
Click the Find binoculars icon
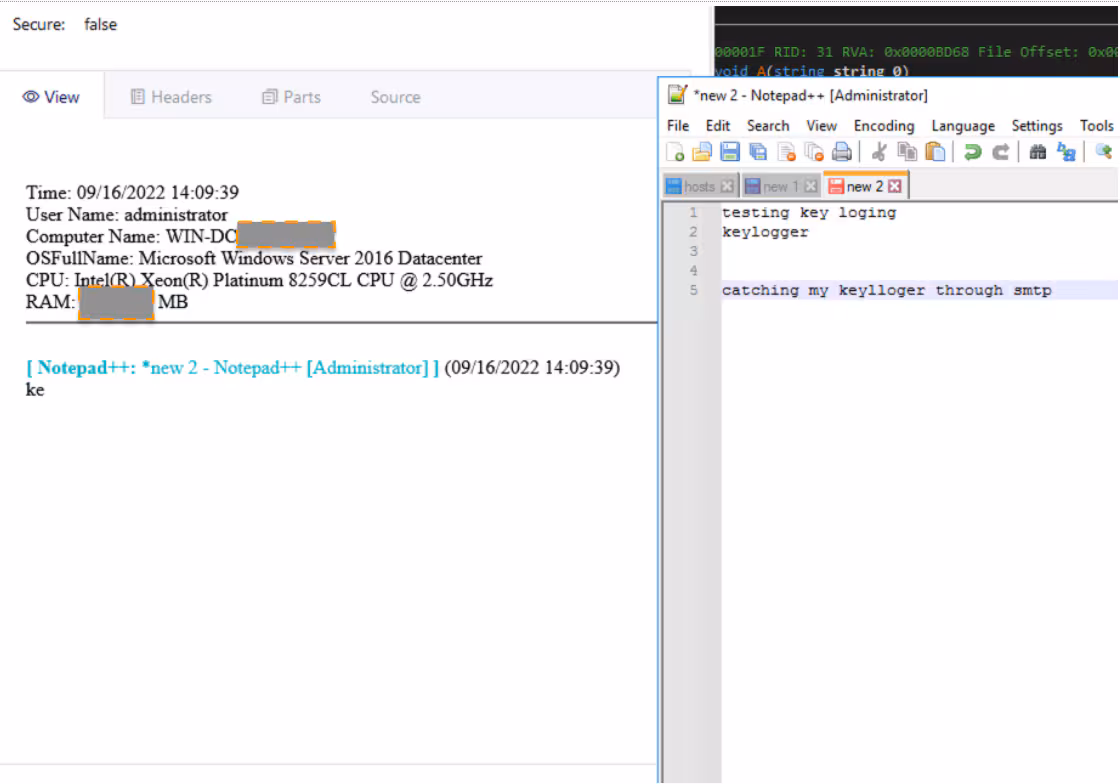coord(1038,152)
